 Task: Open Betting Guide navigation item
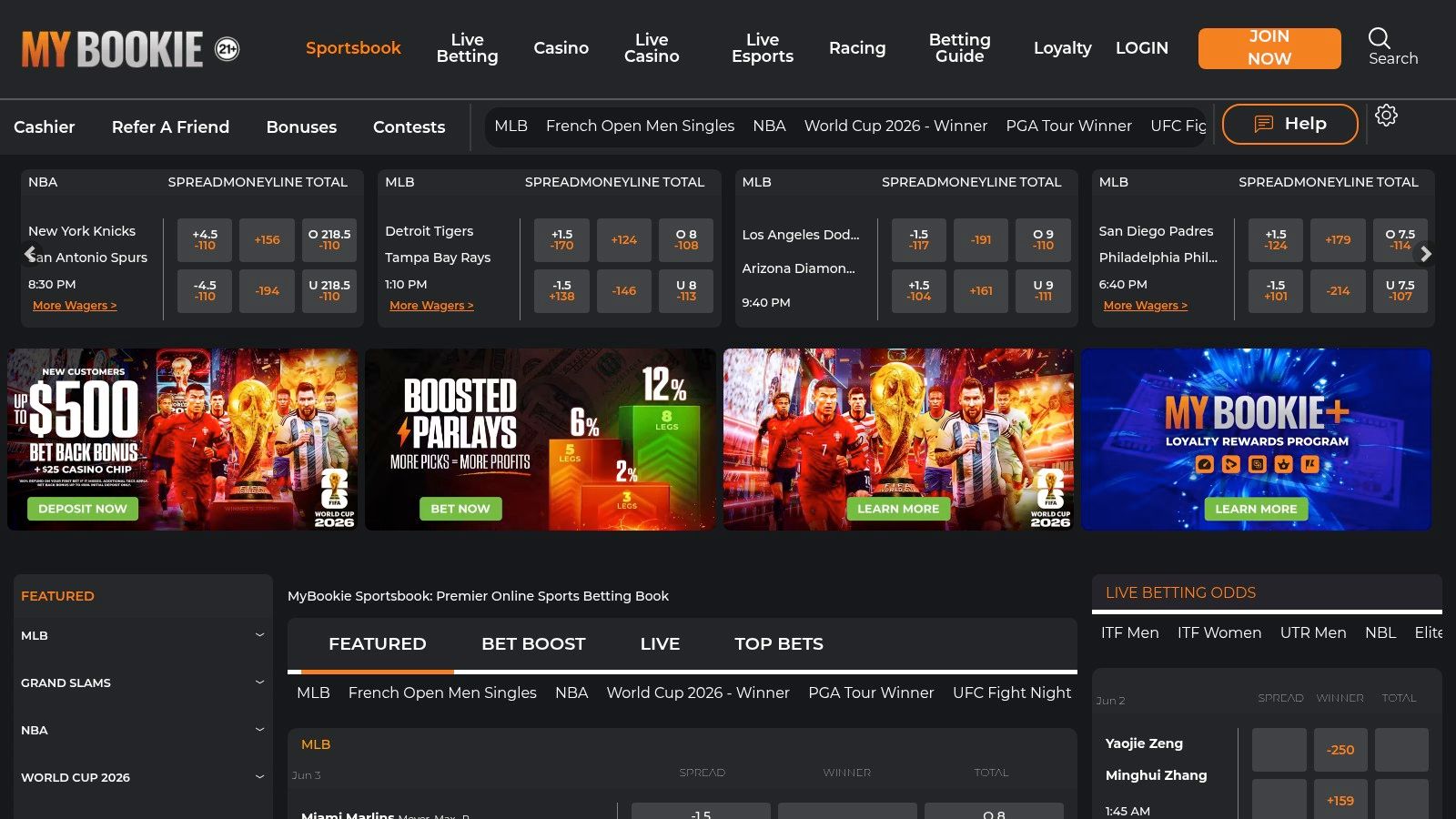point(959,48)
